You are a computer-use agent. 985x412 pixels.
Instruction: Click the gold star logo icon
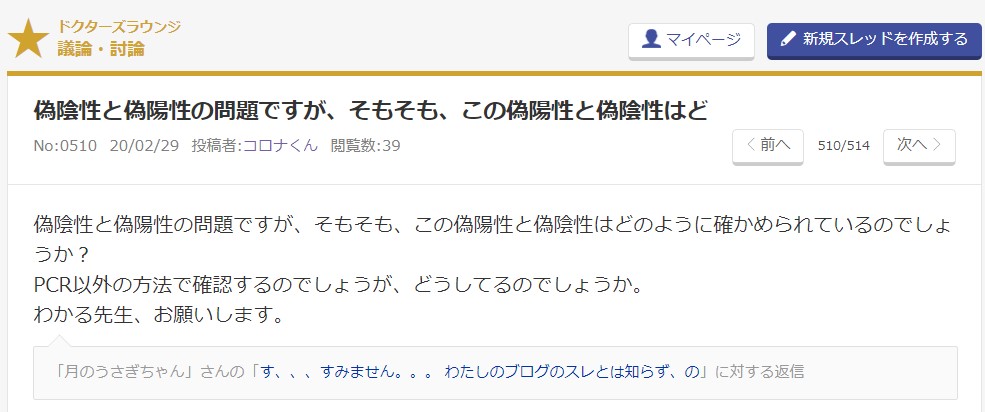click(x=28, y=39)
